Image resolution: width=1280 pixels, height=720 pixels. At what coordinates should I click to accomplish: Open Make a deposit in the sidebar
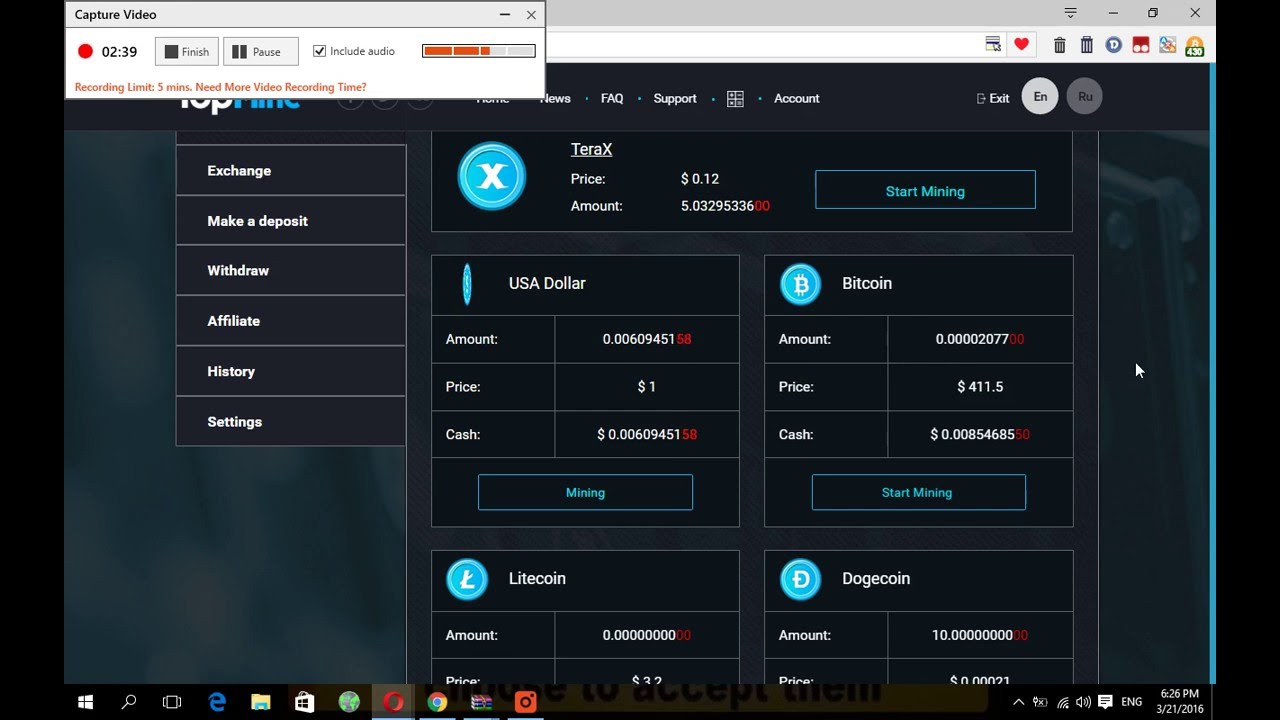coord(291,221)
